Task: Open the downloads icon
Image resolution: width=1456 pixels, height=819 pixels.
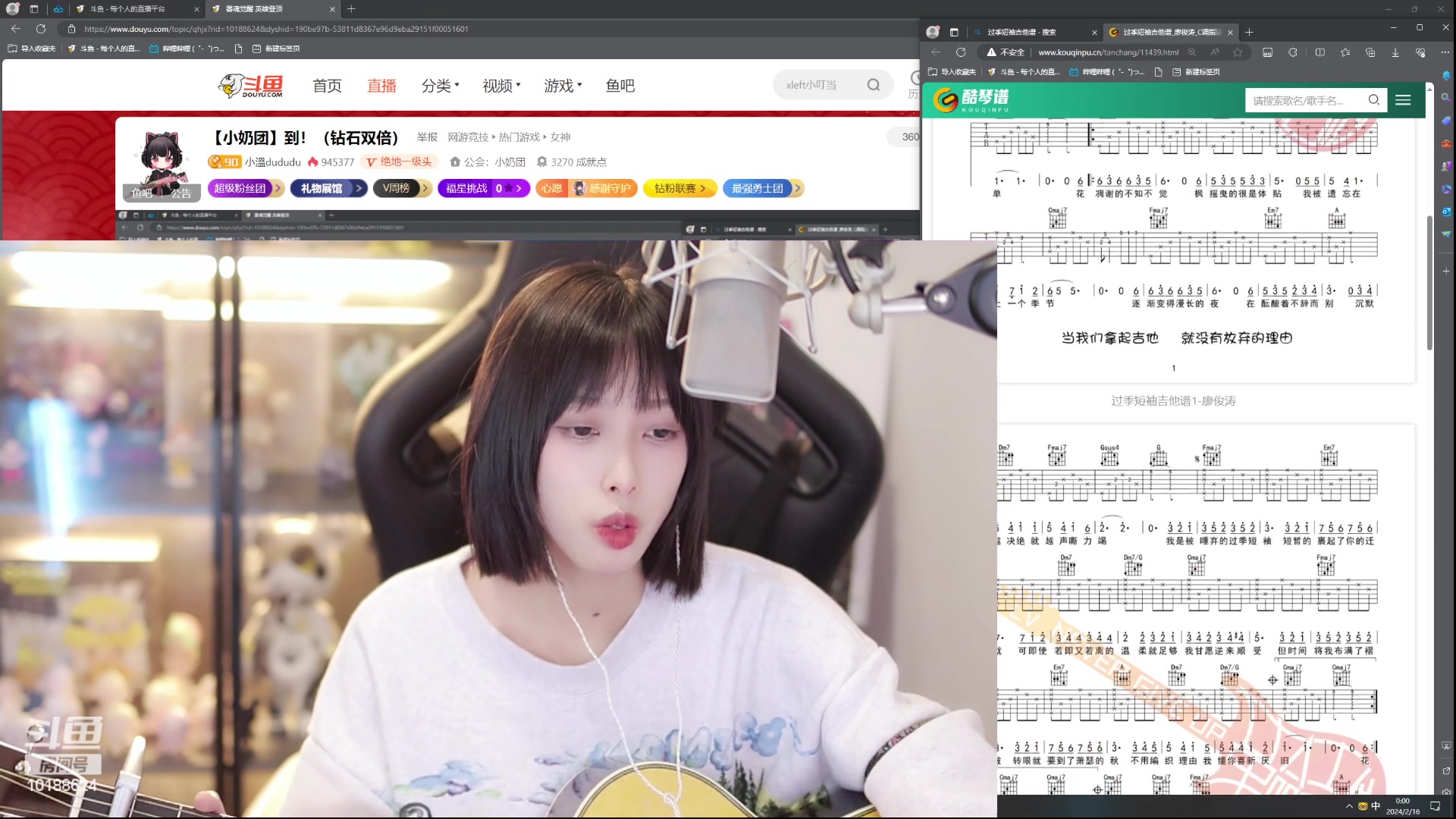Action: tap(1395, 52)
